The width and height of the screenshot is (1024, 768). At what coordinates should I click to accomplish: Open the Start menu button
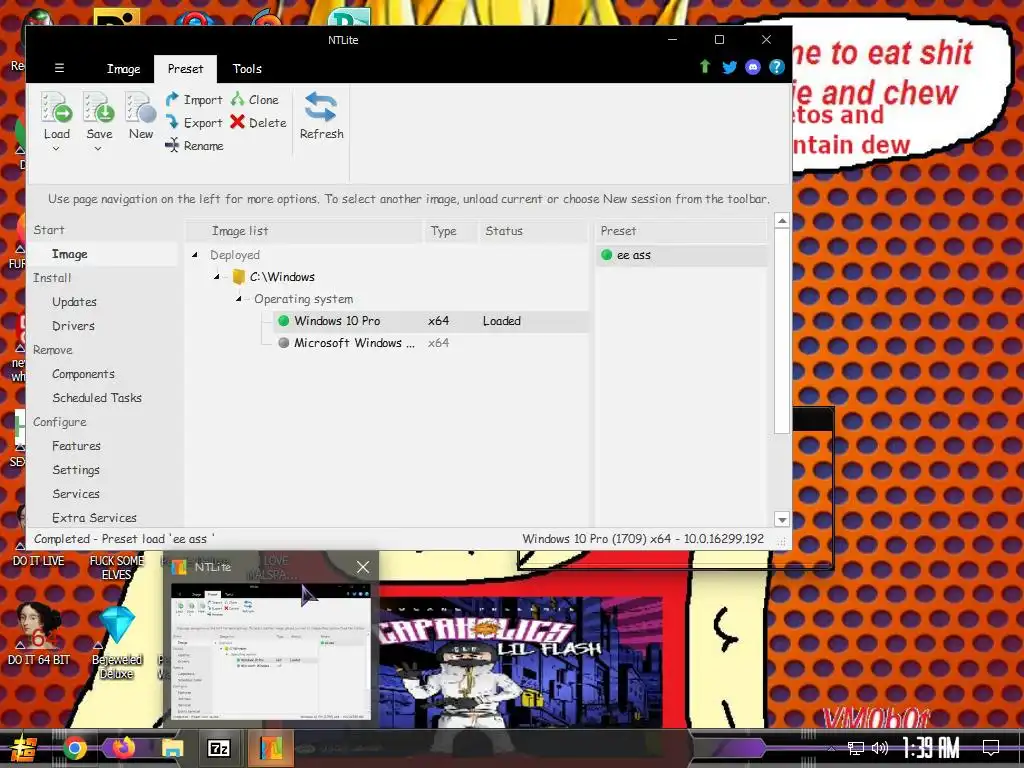coord(23,748)
